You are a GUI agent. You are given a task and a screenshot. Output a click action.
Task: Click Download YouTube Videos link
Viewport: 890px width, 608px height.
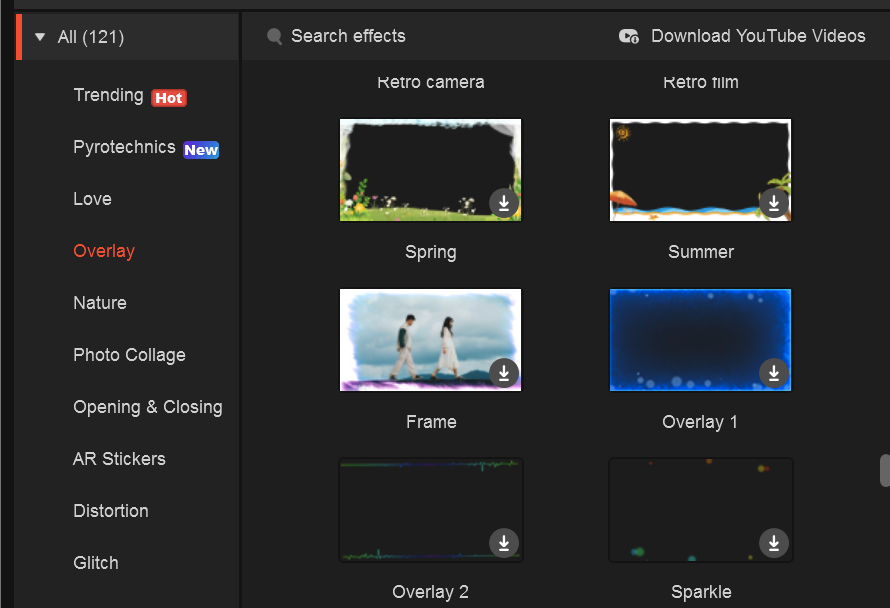tap(757, 36)
